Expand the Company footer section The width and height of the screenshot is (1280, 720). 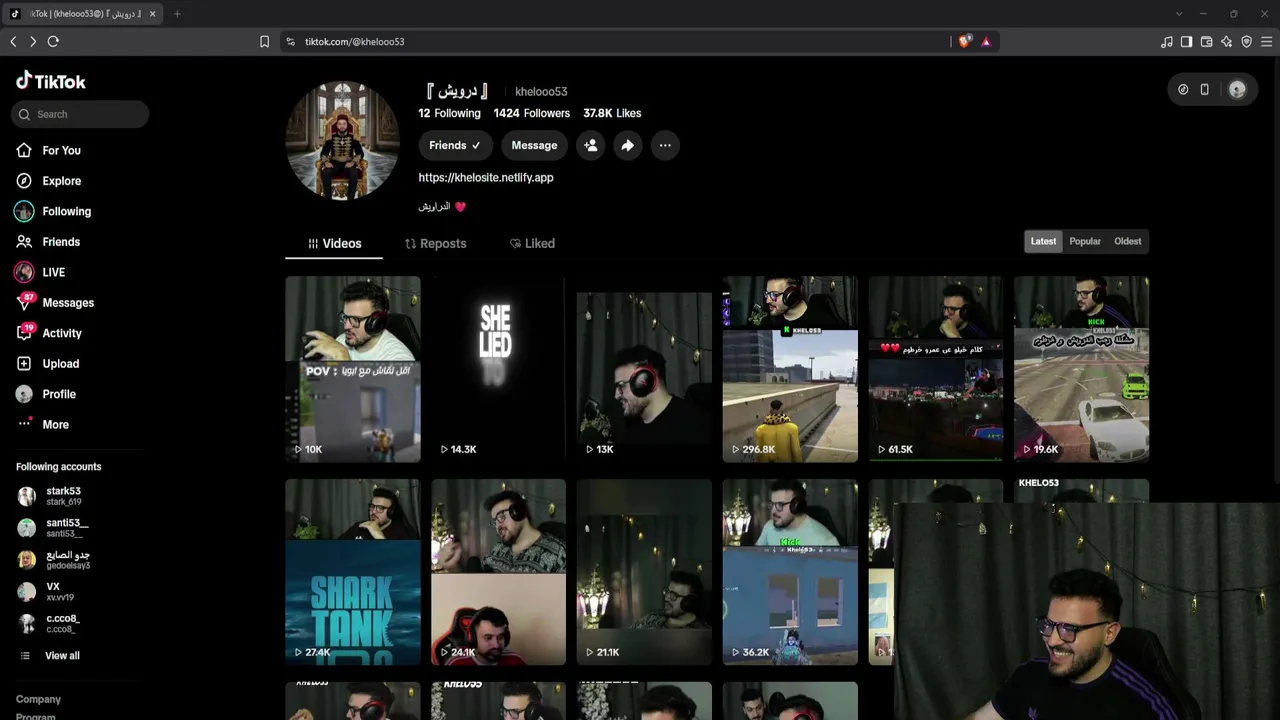[x=38, y=700]
